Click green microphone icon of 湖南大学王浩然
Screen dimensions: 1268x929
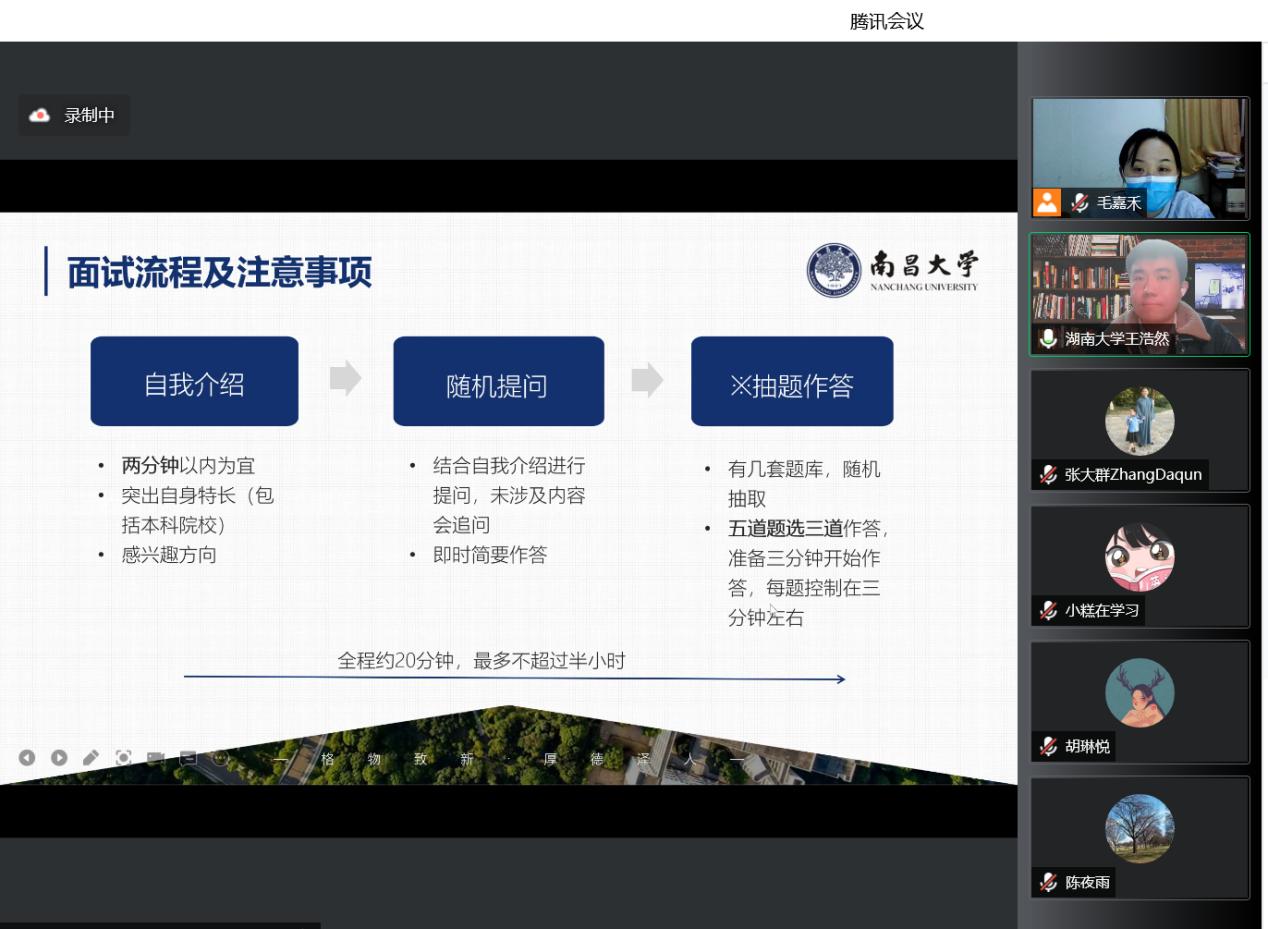coord(1047,339)
